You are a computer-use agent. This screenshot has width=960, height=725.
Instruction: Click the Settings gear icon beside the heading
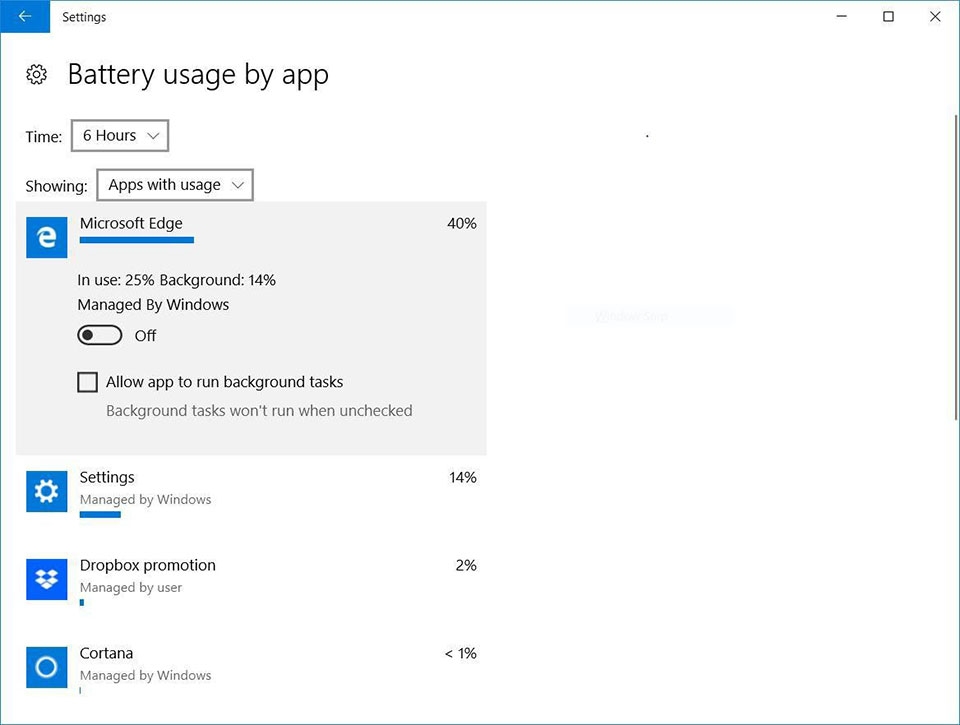coord(37,75)
